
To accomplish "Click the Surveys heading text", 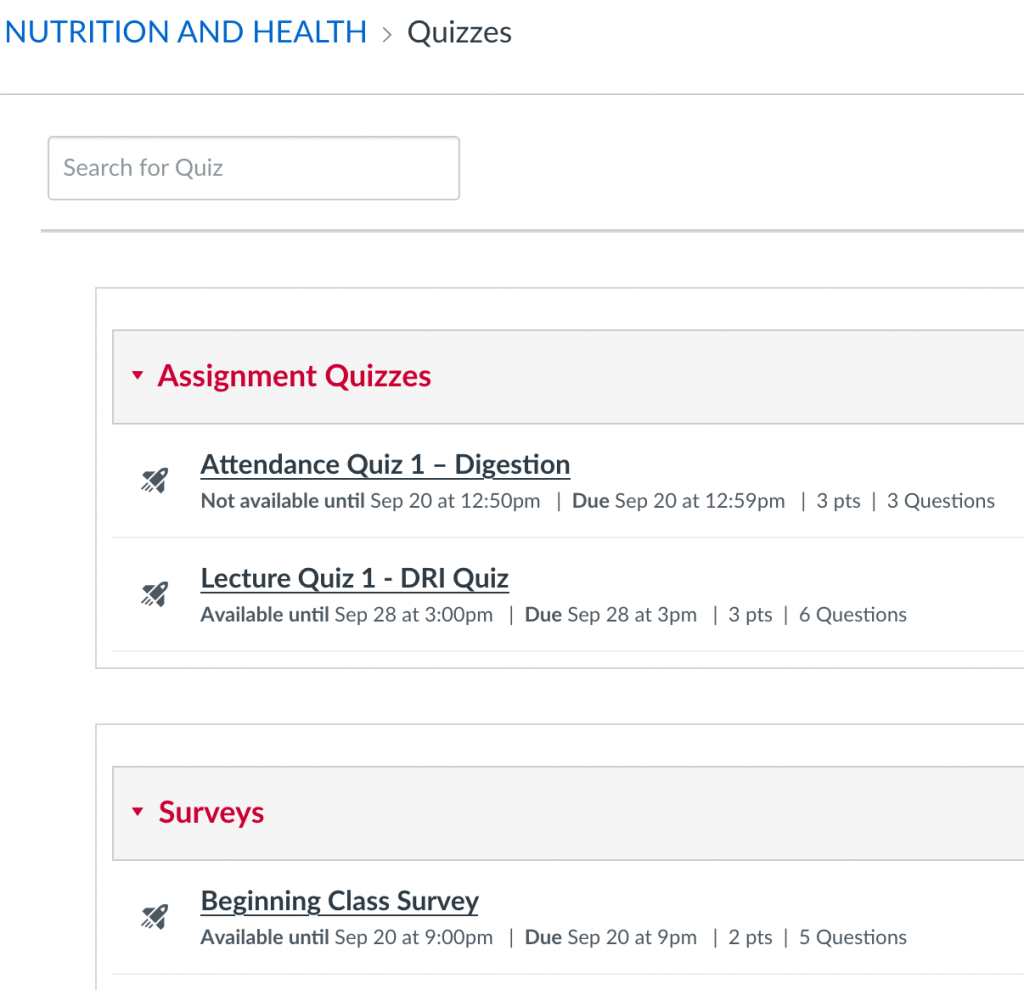I will [211, 812].
